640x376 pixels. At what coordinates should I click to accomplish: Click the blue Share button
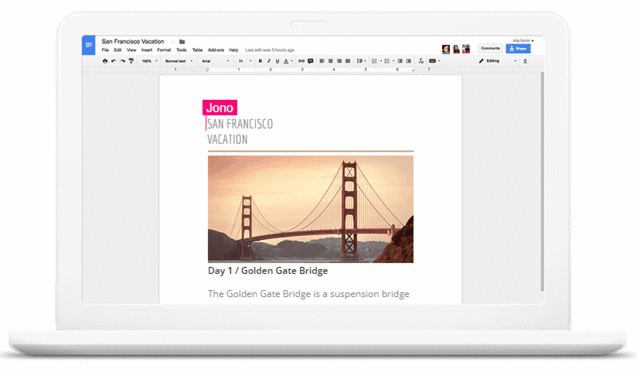(518, 49)
